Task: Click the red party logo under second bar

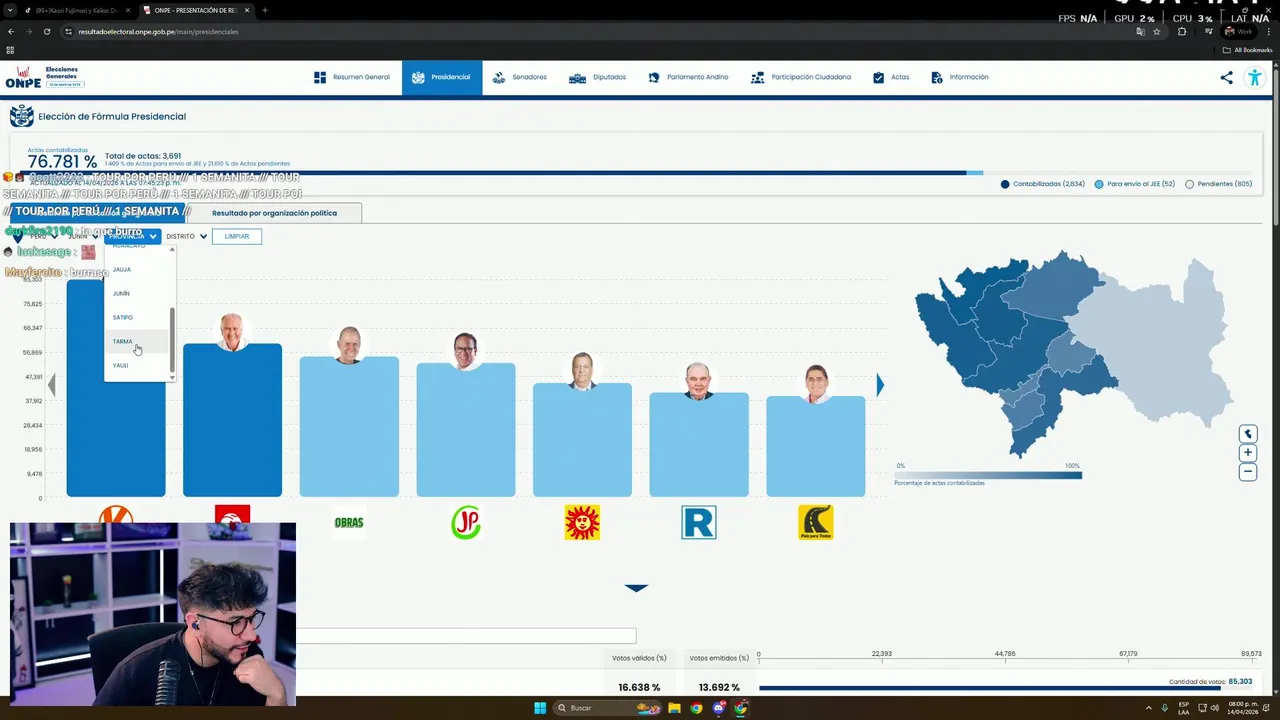Action: click(232, 514)
